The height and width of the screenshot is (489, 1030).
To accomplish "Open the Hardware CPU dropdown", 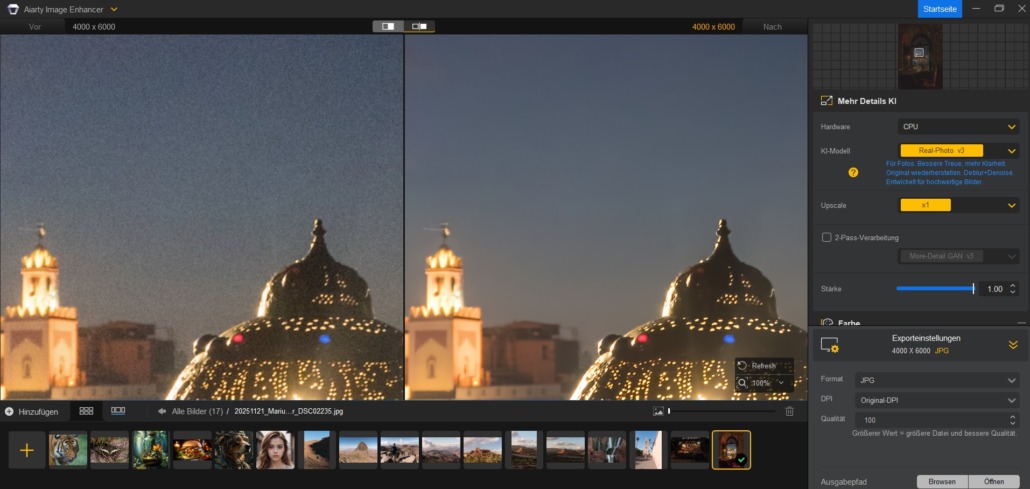I will tap(957, 127).
